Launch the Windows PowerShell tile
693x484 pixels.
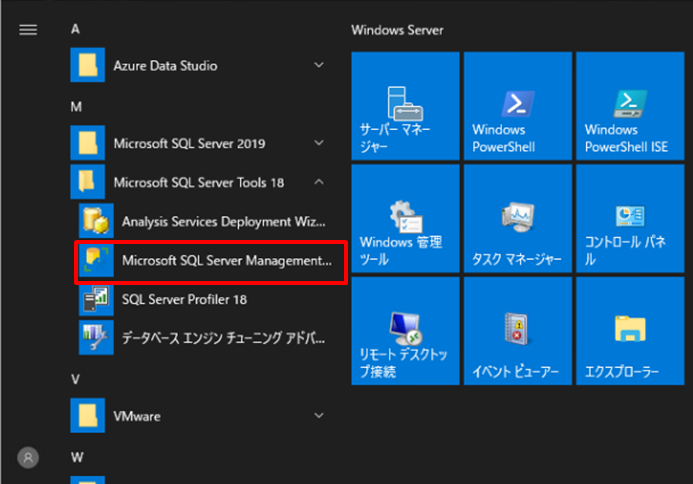pyautogui.click(x=518, y=106)
